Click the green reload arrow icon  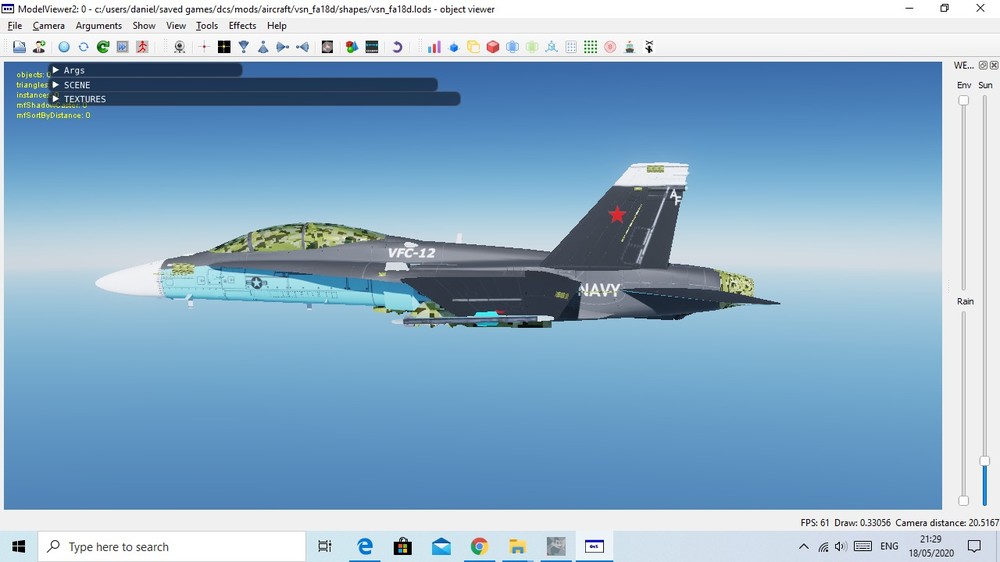pos(103,47)
